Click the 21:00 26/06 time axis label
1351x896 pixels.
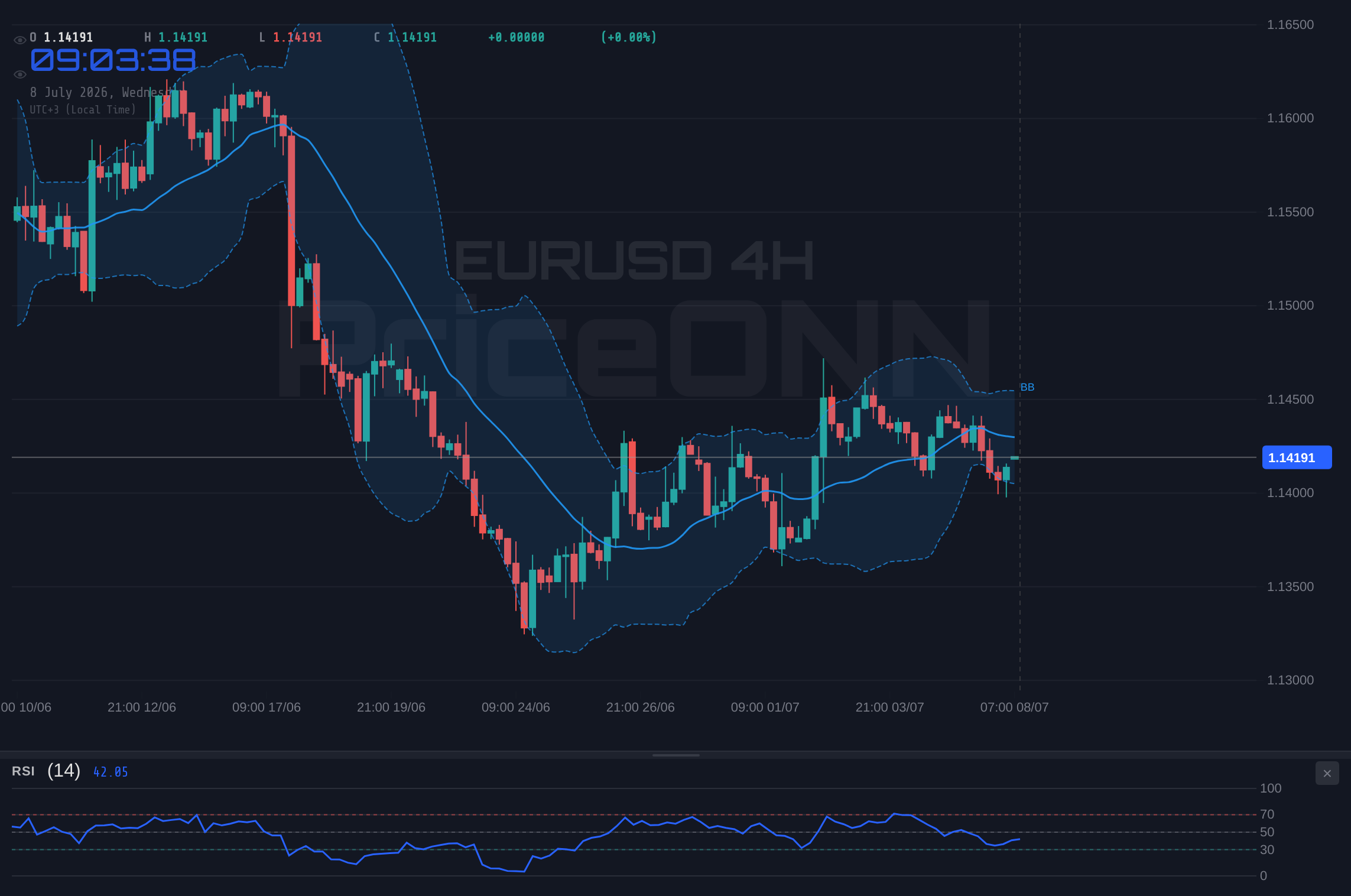[x=641, y=707]
